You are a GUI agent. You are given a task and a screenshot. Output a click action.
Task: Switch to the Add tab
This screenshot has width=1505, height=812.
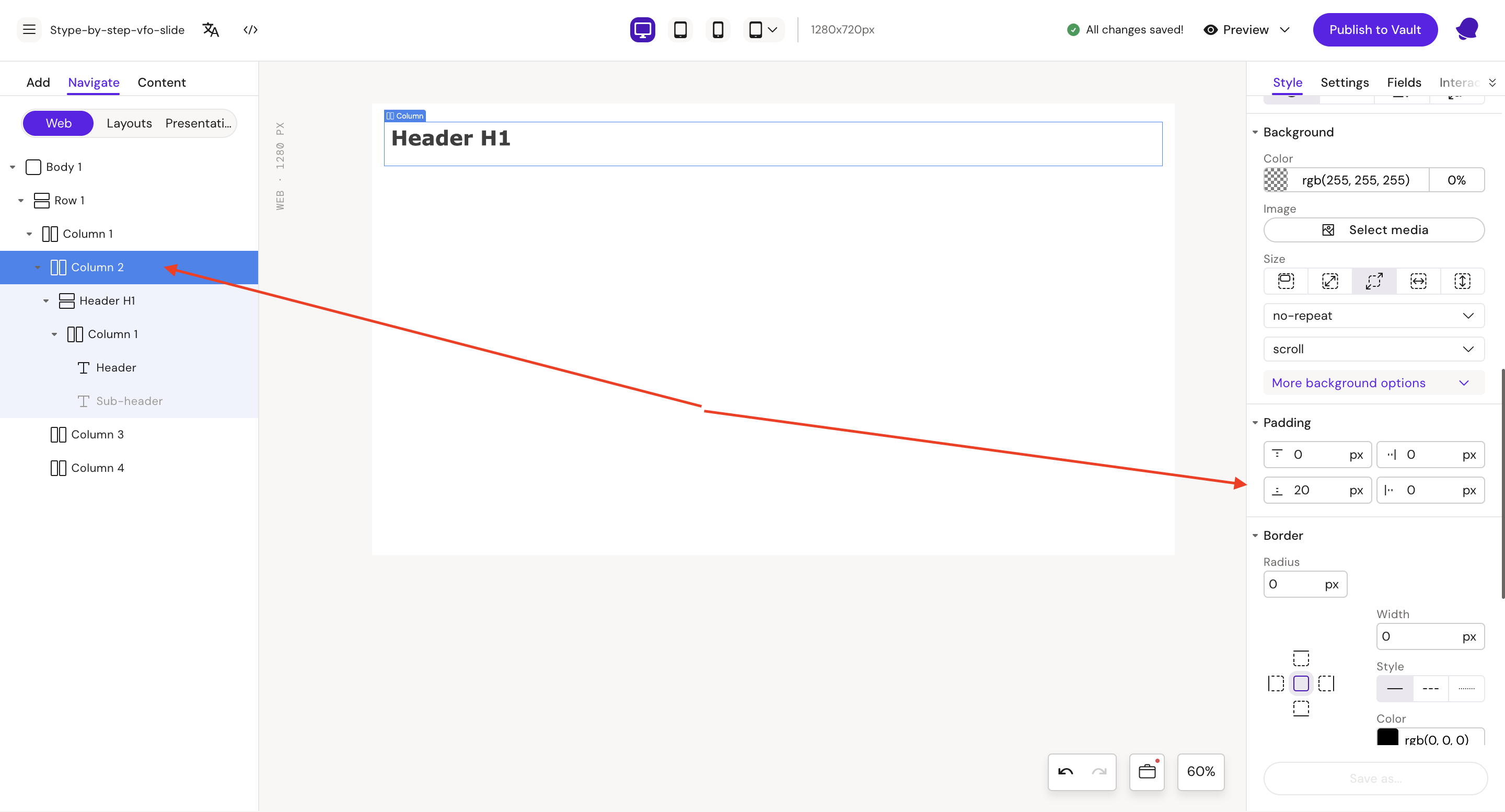pyautogui.click(x=38, y=83)
